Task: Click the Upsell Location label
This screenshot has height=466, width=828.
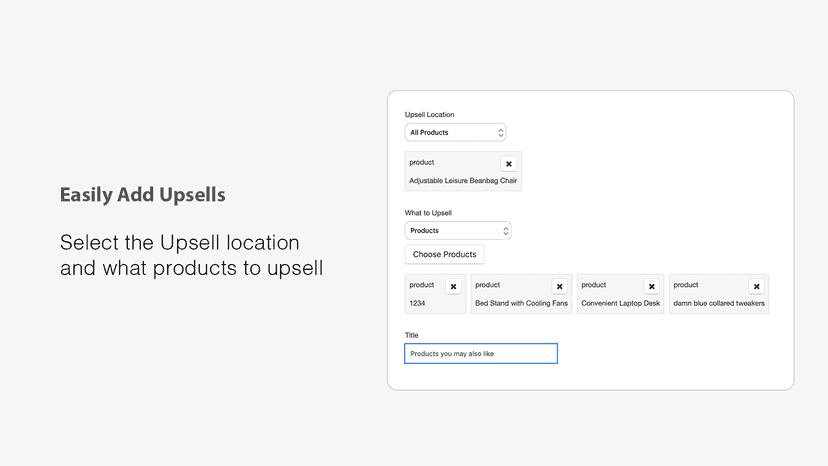Action: coord(429,115)
